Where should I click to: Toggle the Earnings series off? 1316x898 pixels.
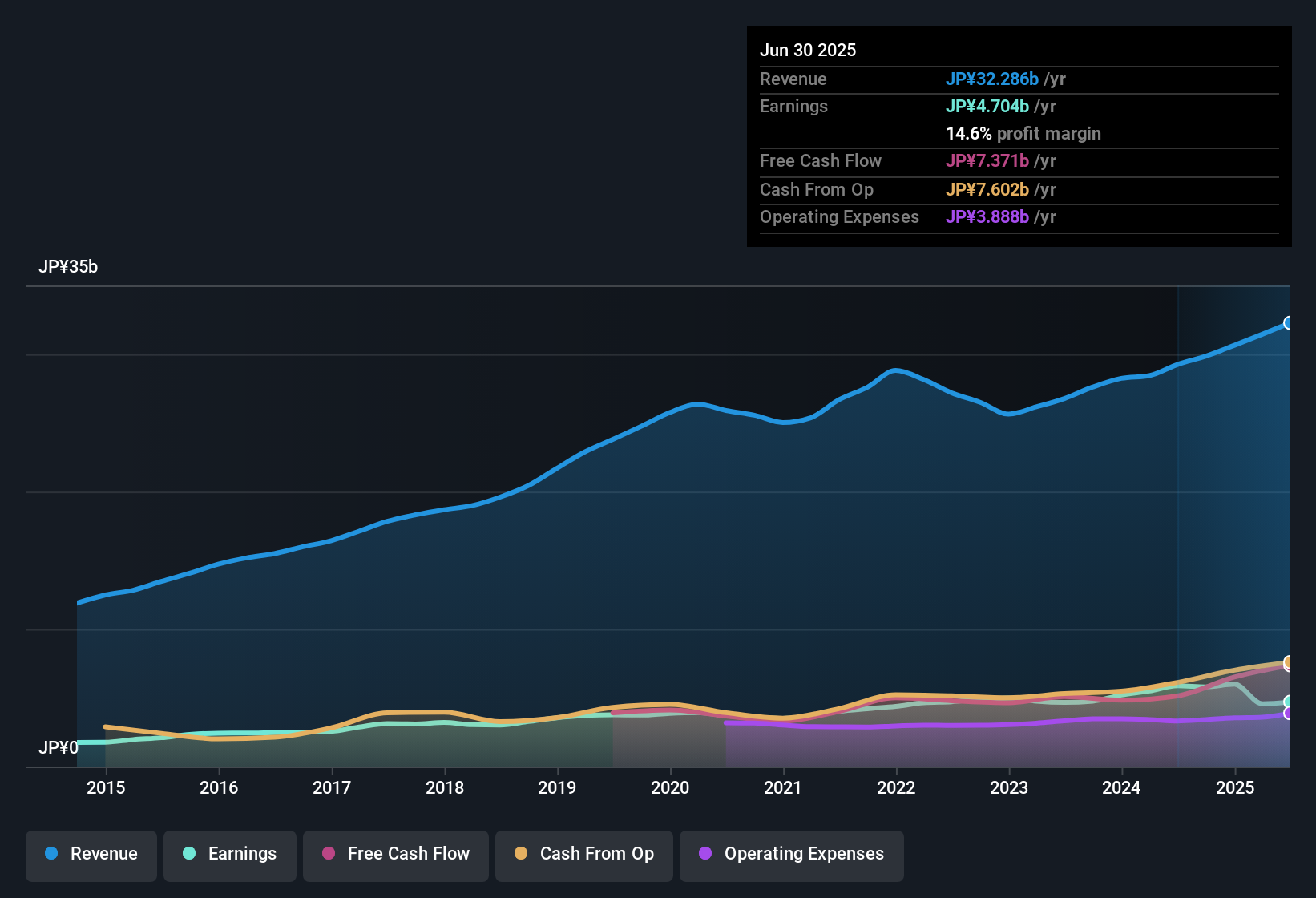coord(230,854)
